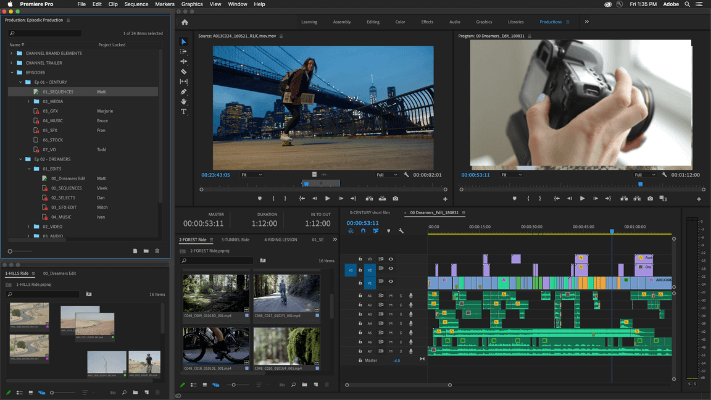Expand the CHANNEL BRAND ELEMENTS folder
This screenshot has width=711, height=400.
(x=12, y=54)
